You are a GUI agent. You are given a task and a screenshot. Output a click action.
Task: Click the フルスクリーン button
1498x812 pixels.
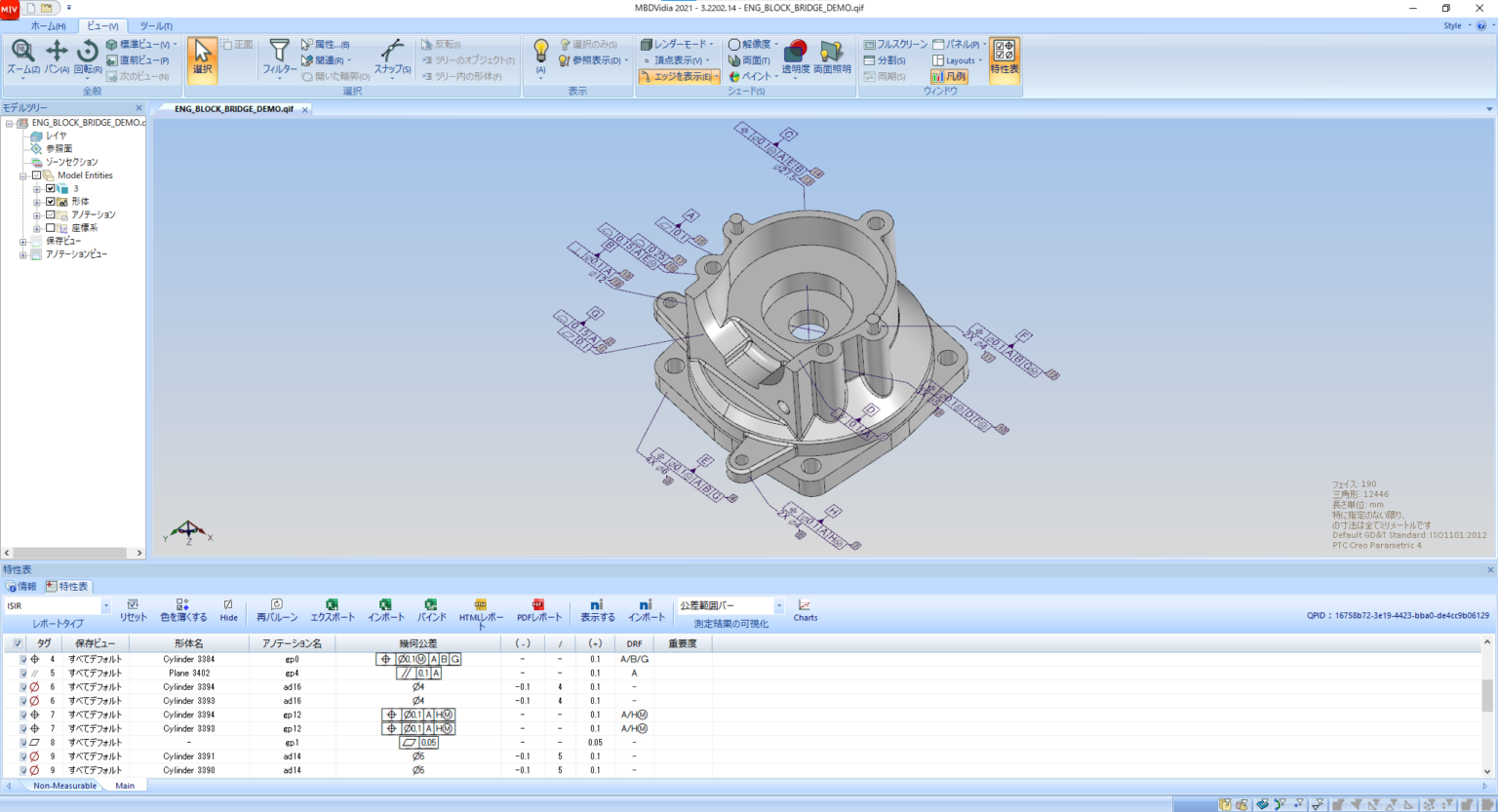coord(894,45)
